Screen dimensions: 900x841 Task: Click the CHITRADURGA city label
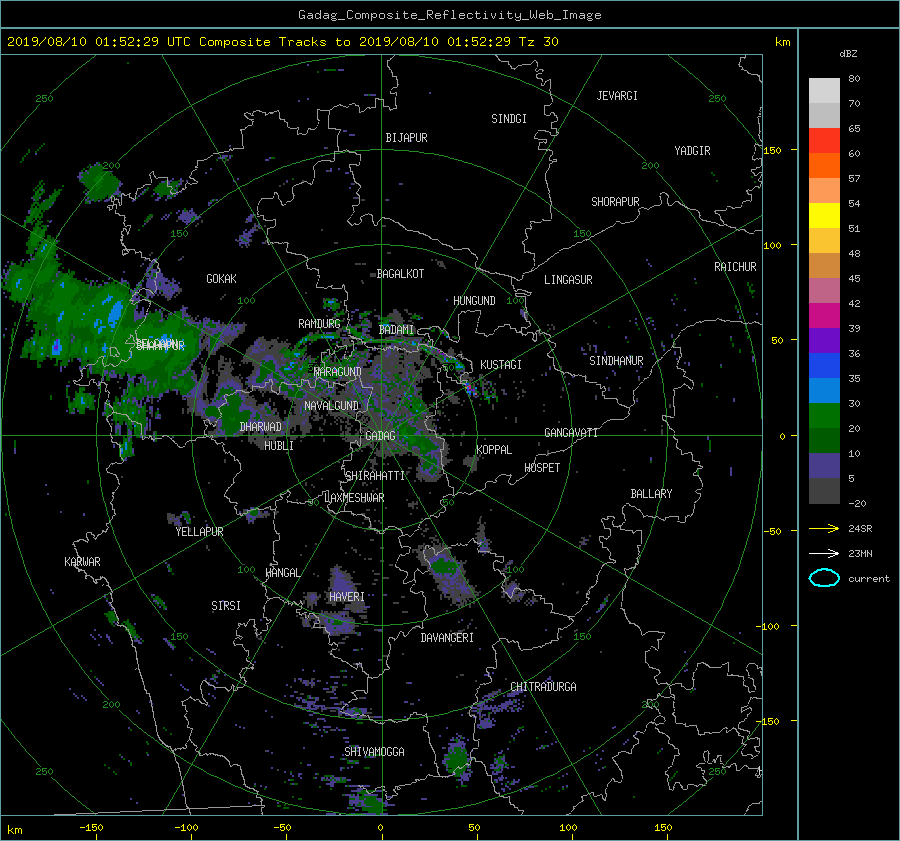point(543,686)
